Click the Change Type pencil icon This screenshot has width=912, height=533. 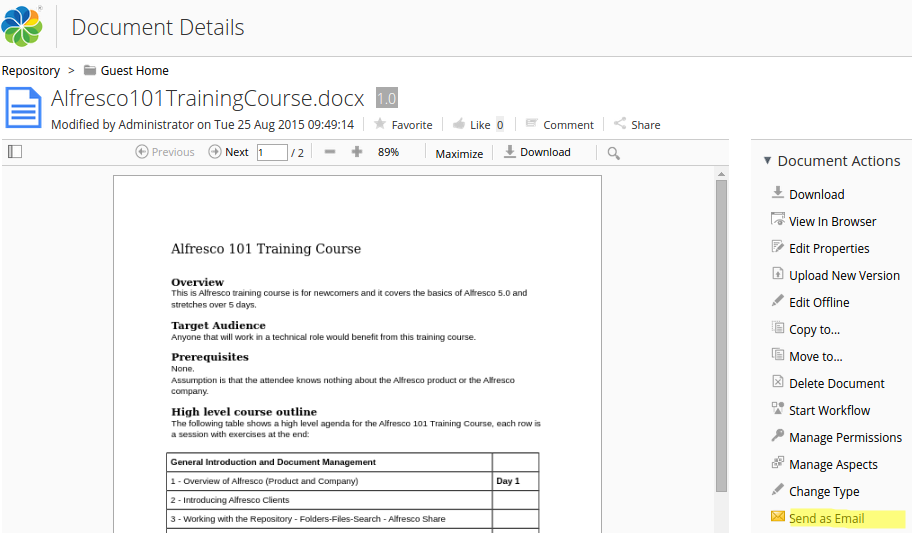tap(778, 489)
